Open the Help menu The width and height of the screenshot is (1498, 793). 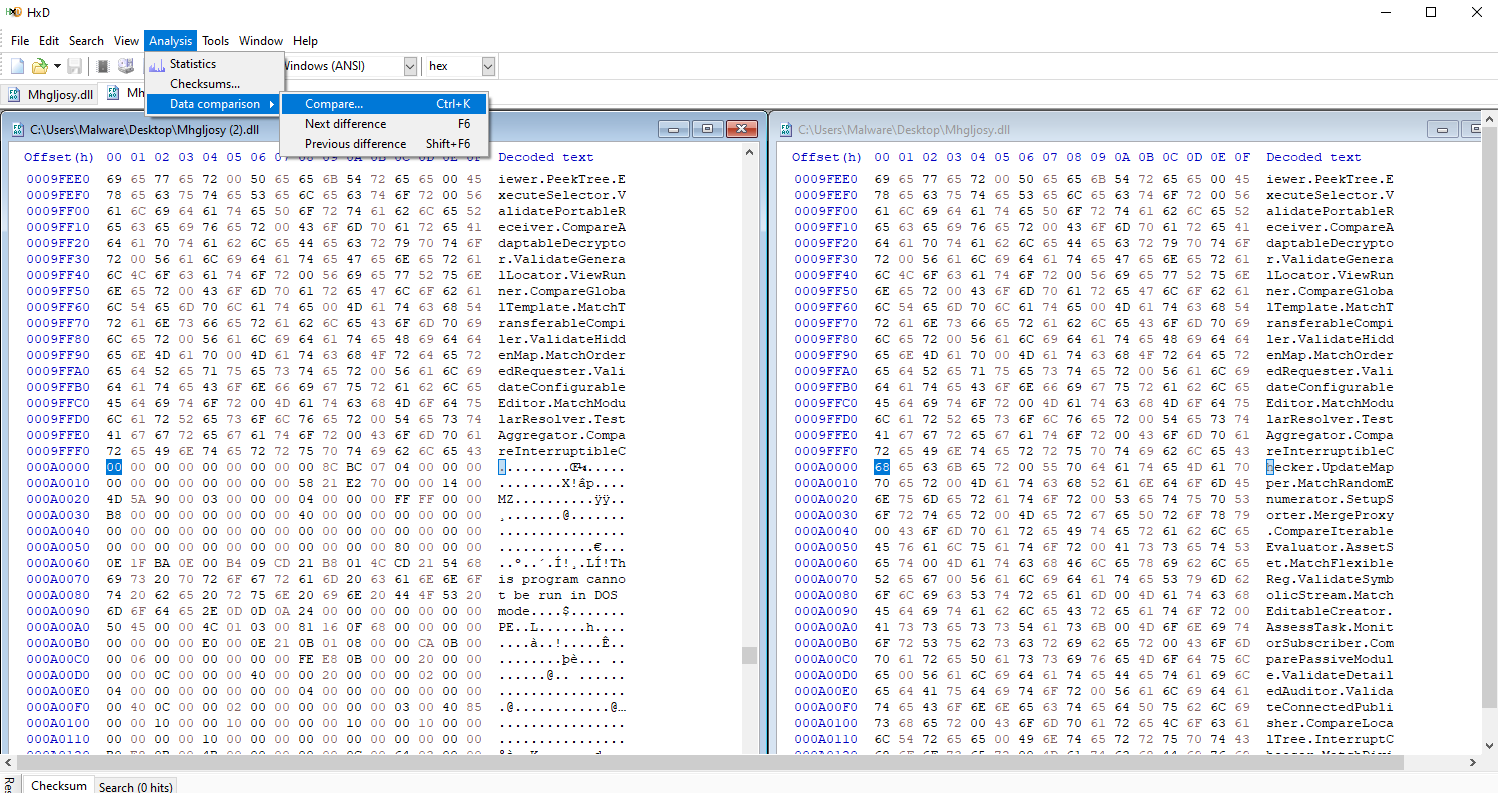tap(305, 41)
